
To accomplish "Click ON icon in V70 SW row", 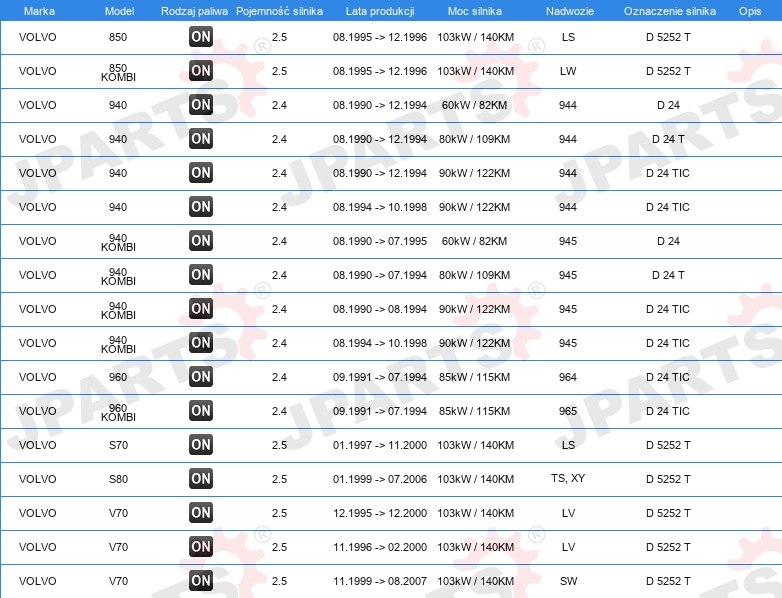I will tap(201, 581).
